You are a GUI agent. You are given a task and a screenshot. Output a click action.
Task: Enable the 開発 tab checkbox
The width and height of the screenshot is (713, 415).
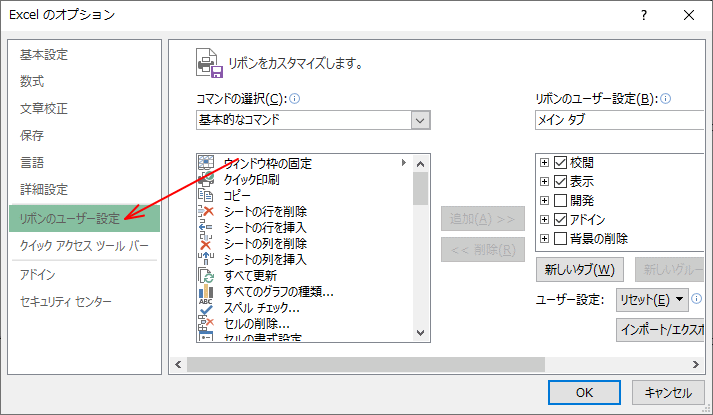coord(560,200)
